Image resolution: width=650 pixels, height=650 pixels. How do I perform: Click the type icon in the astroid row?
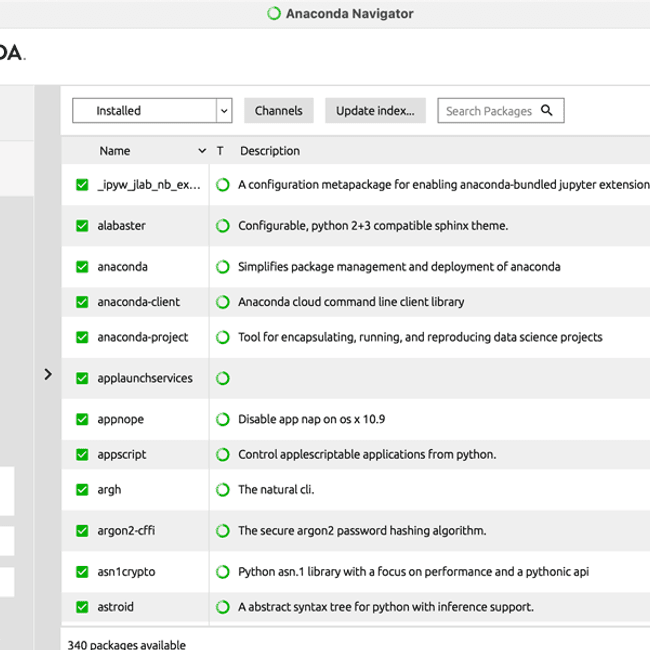(223, 607)
